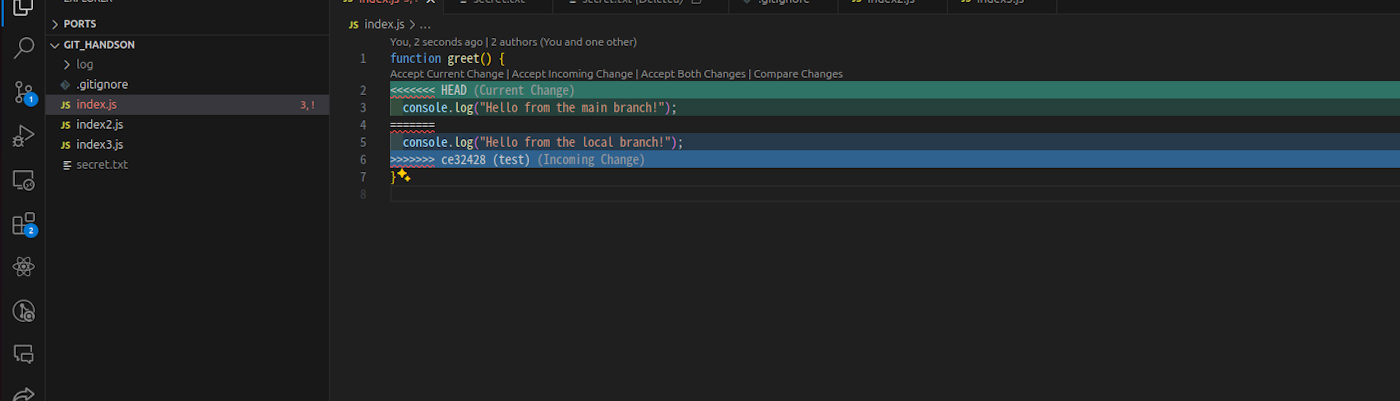
Task: Open Extensions view with 2 badge
Action: [24, 224]
